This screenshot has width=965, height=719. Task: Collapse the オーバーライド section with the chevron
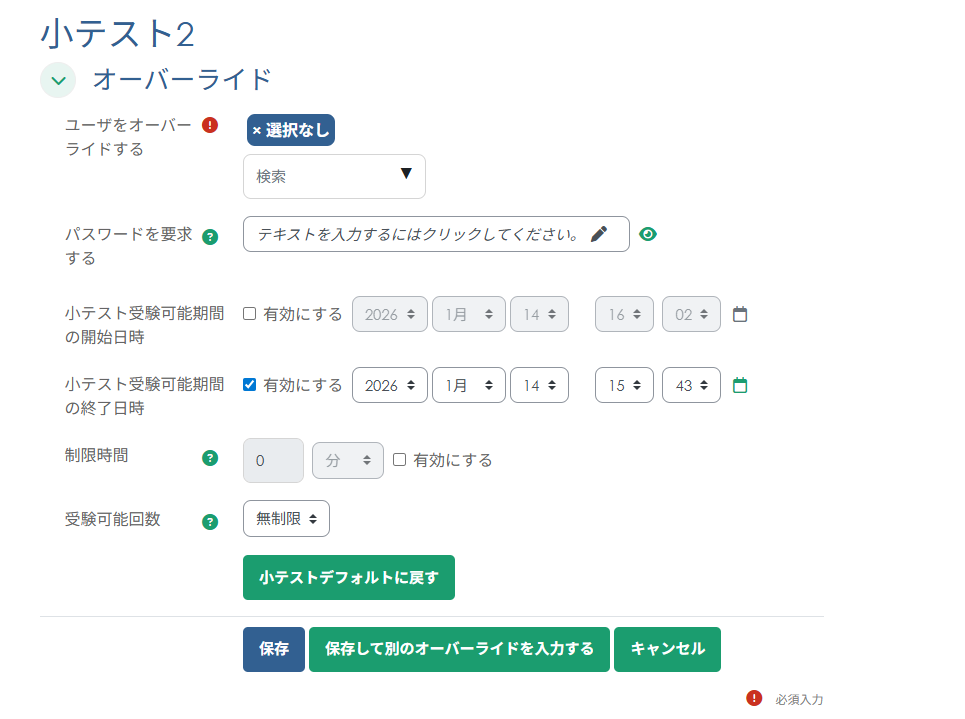pos(58,80)
